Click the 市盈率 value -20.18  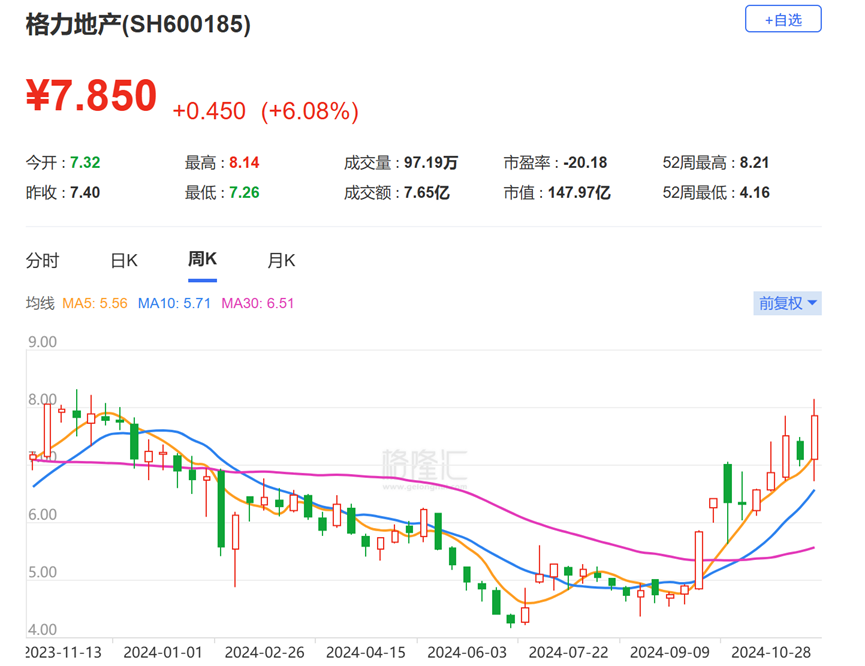pyautogui.click(x=585, y=163)
